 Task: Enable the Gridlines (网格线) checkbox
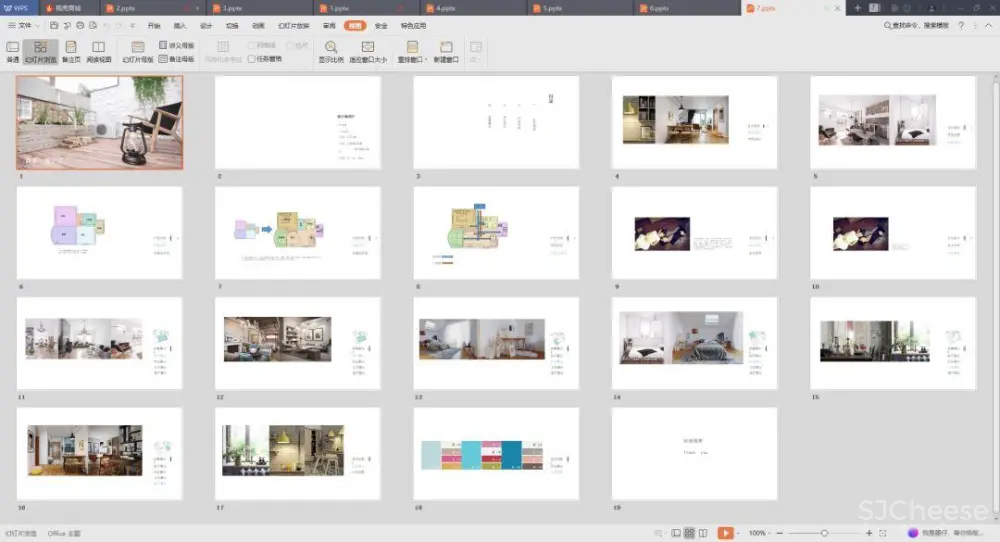(252, 45)
